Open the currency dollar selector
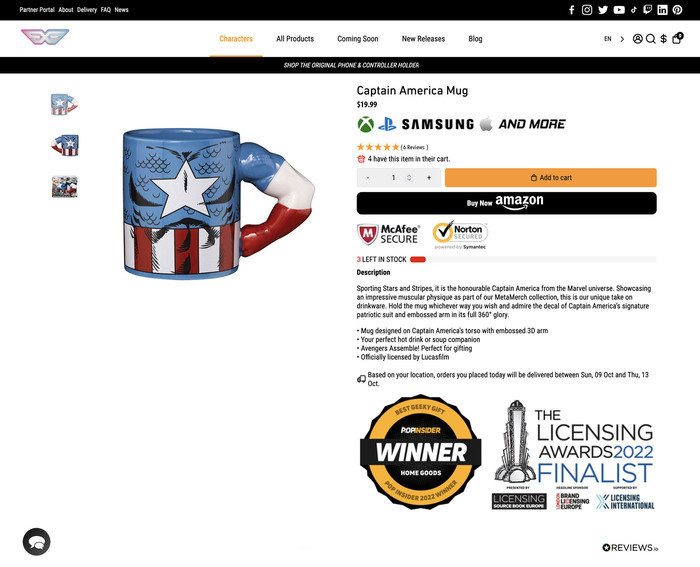This screenshot has height=567, width=700. coord(663,39)
